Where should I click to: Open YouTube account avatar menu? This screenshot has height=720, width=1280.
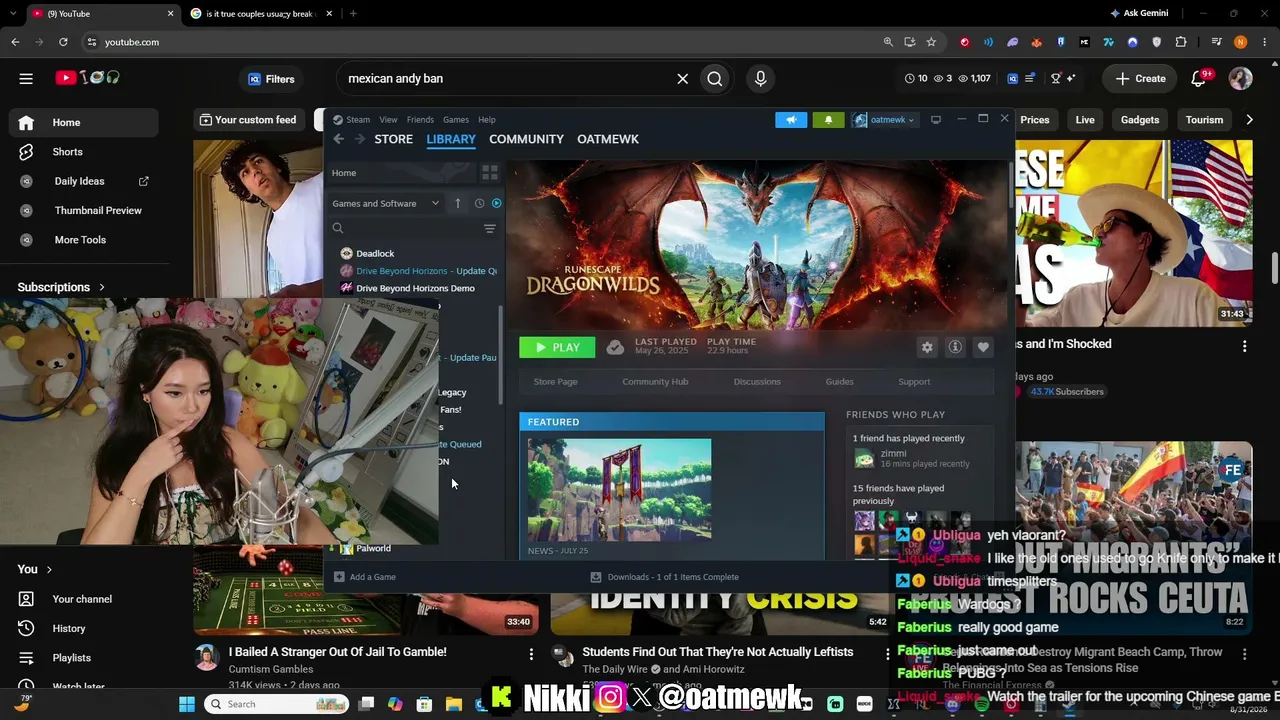(x=1241, y=78)
